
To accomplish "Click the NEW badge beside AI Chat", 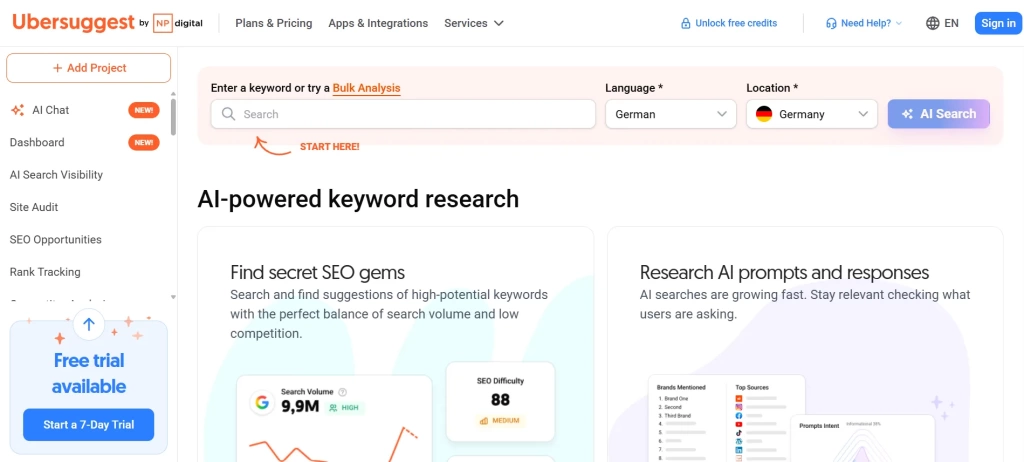I will tap(144, 110).
